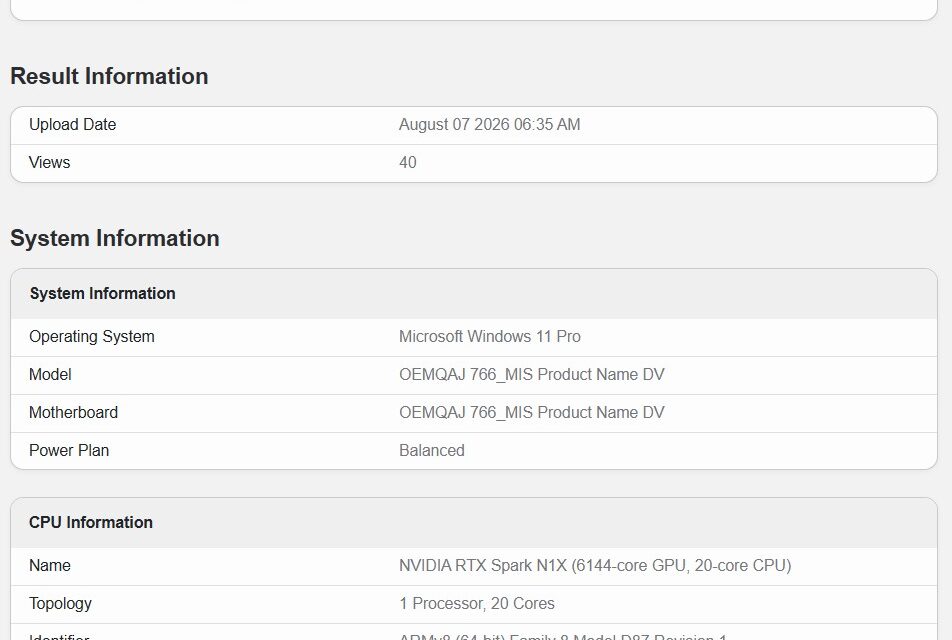Click the 'Model' row label
The height and width of the screenshot is (640, 952).
(50, 375)
